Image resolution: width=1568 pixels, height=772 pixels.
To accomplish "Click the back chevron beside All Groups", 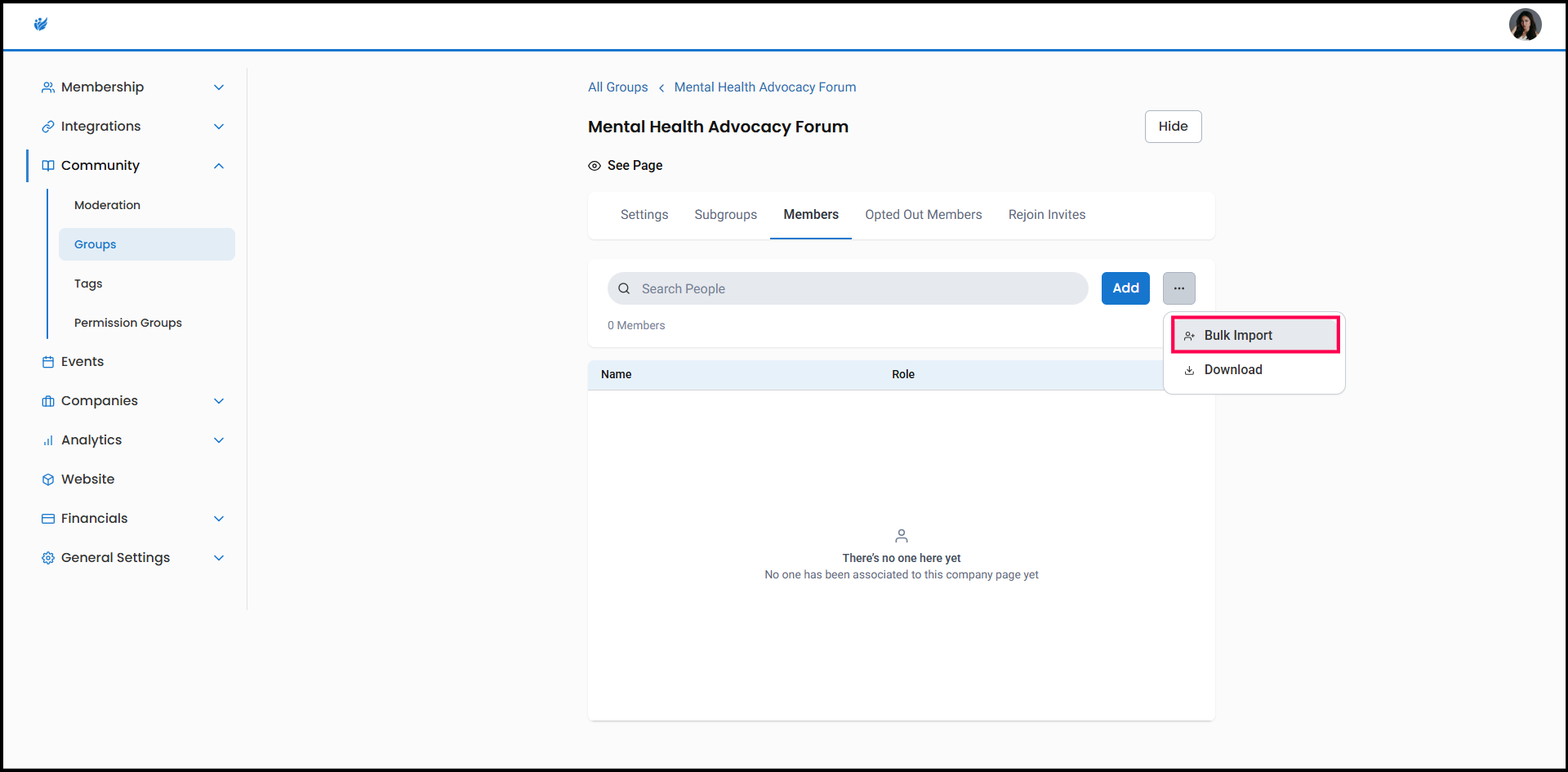I will (661, 88).
